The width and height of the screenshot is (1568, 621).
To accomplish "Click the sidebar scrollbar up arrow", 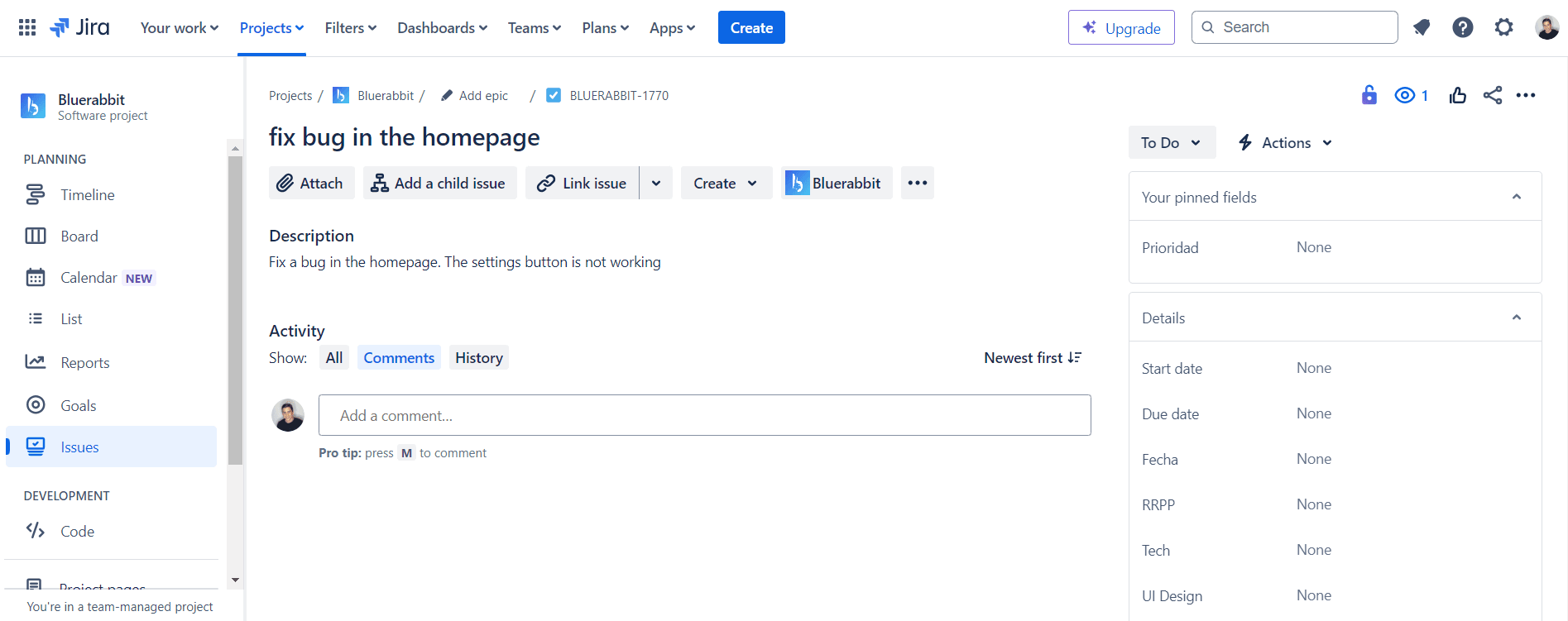I will pos(235,148).
